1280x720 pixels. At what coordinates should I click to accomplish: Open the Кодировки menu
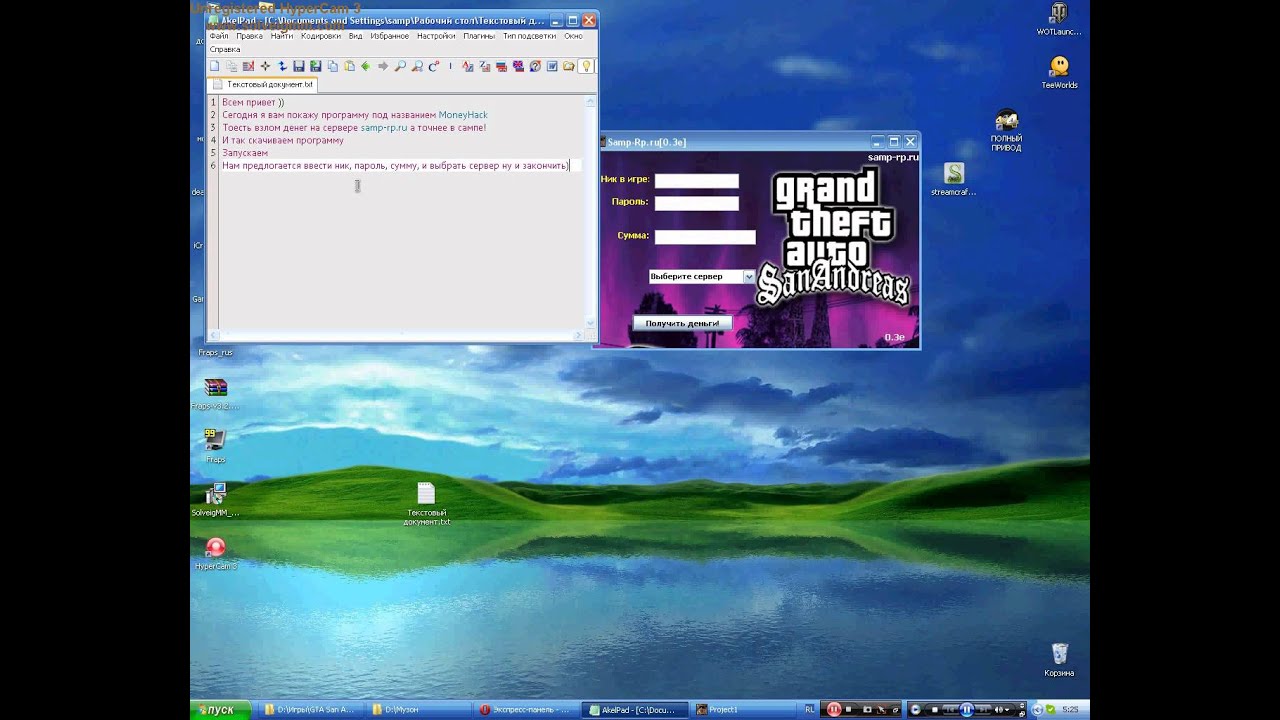point(320,36)
